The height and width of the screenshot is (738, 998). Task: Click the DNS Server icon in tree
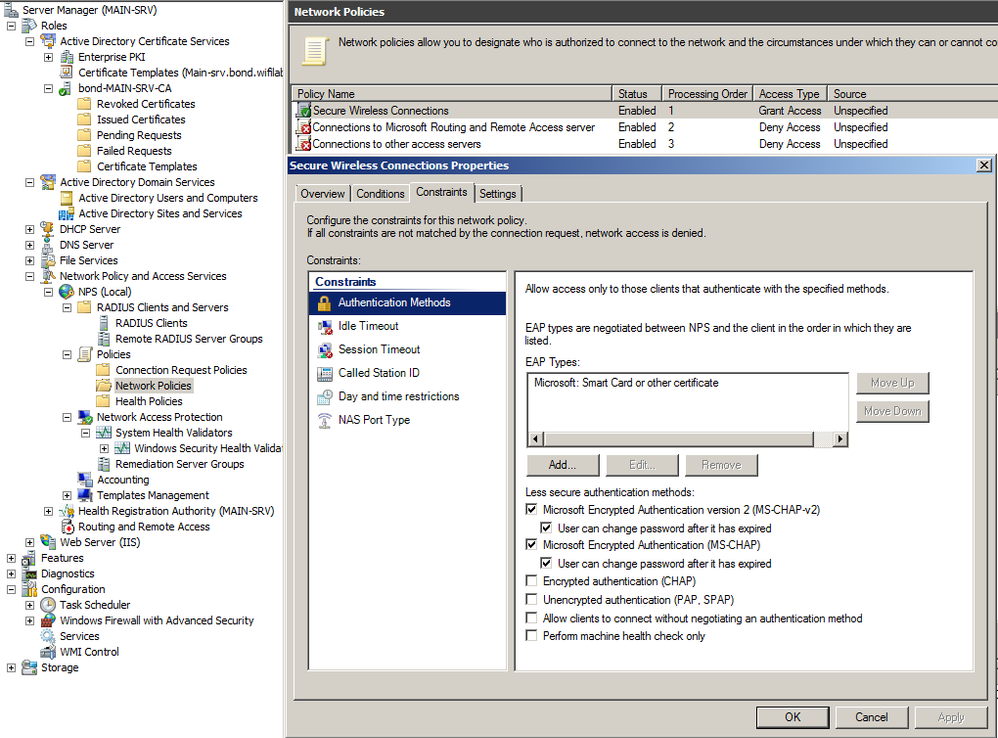tap(47, 245)
